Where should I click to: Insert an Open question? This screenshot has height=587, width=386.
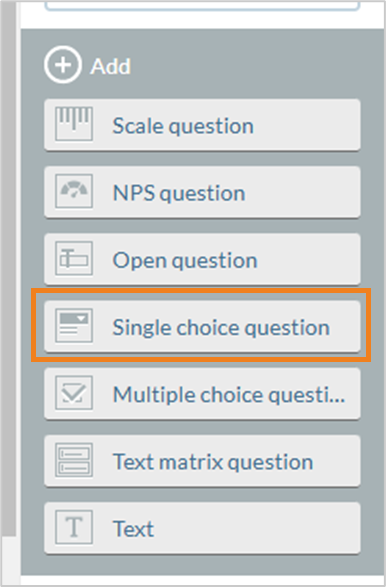[202, 259]
